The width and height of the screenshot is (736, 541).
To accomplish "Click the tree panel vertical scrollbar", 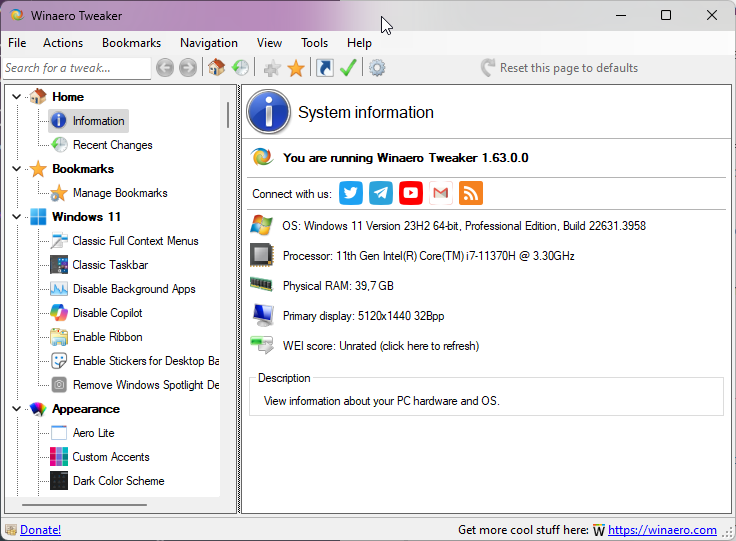I will coord(228,115).
